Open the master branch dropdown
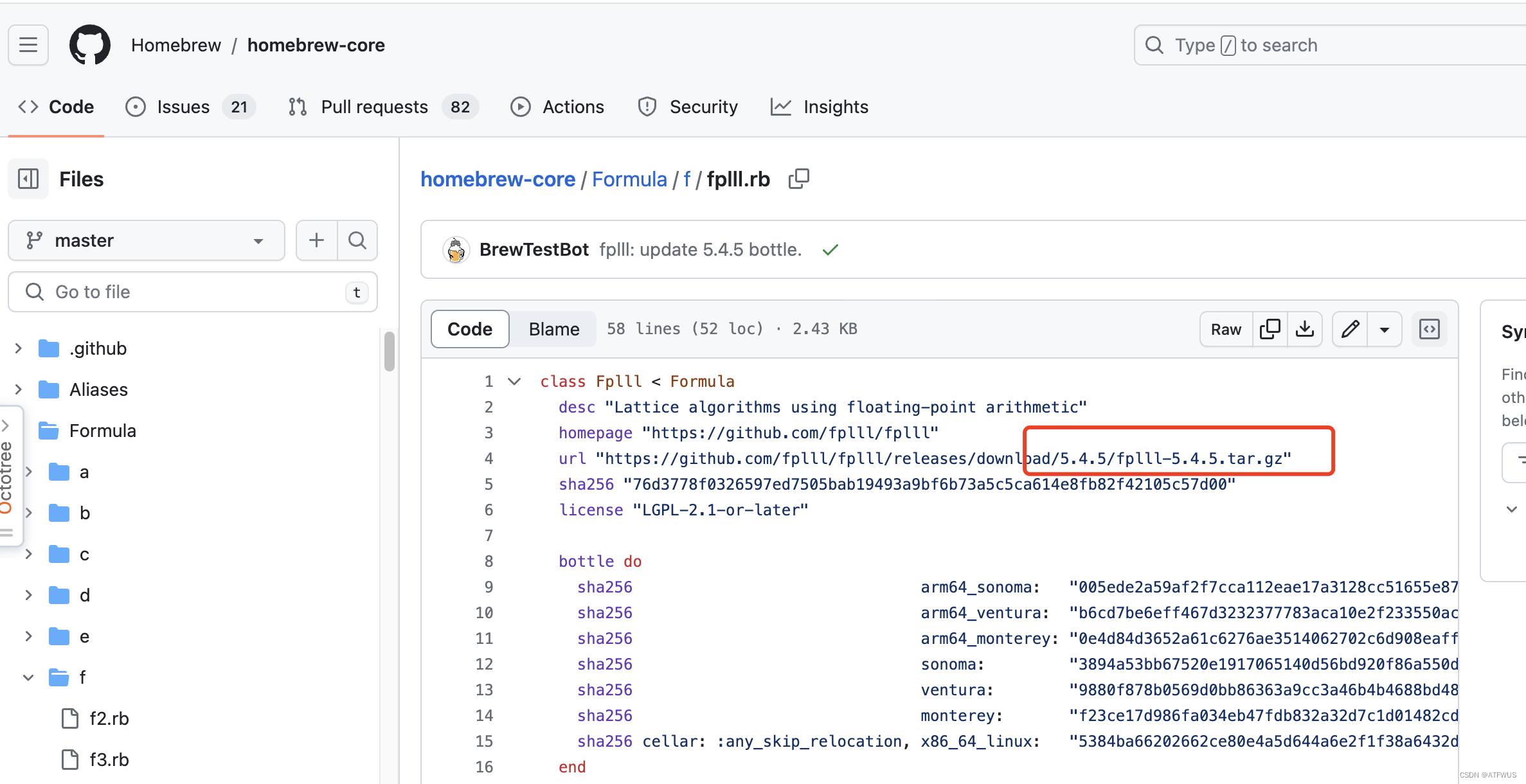The height and width of the screenshot is (784, 1526). (147, 240)
